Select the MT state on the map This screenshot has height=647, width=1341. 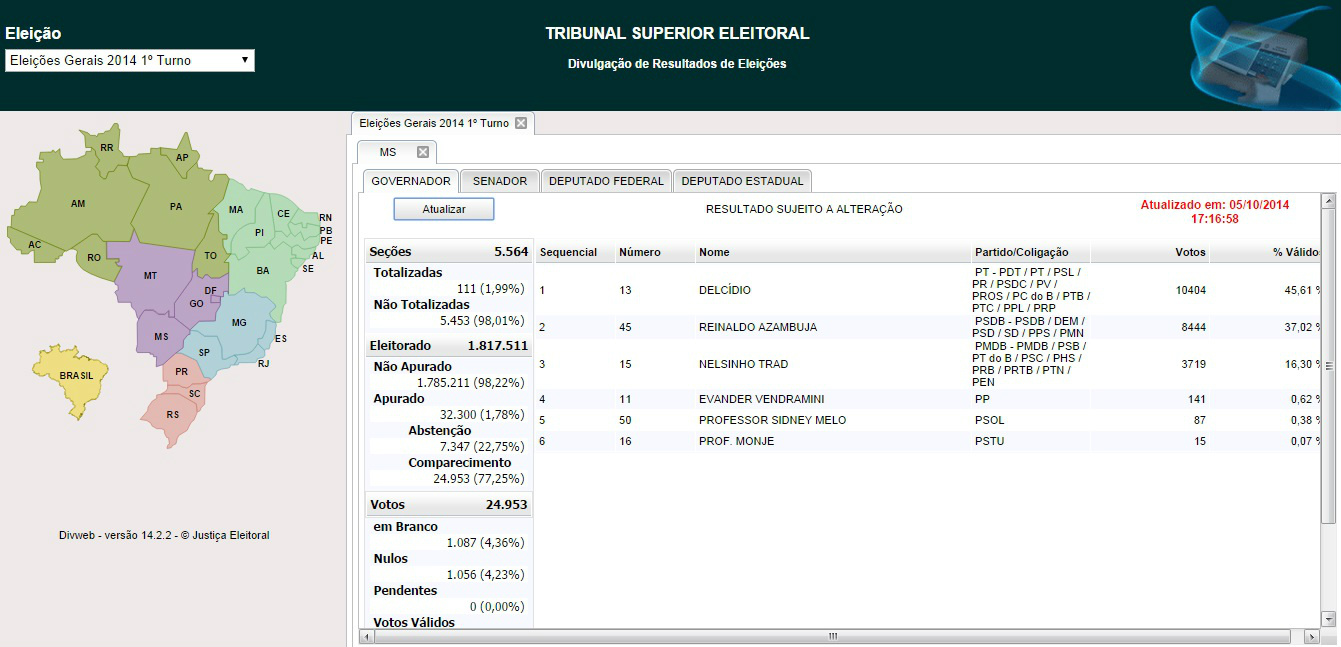[x=150, y=275]
